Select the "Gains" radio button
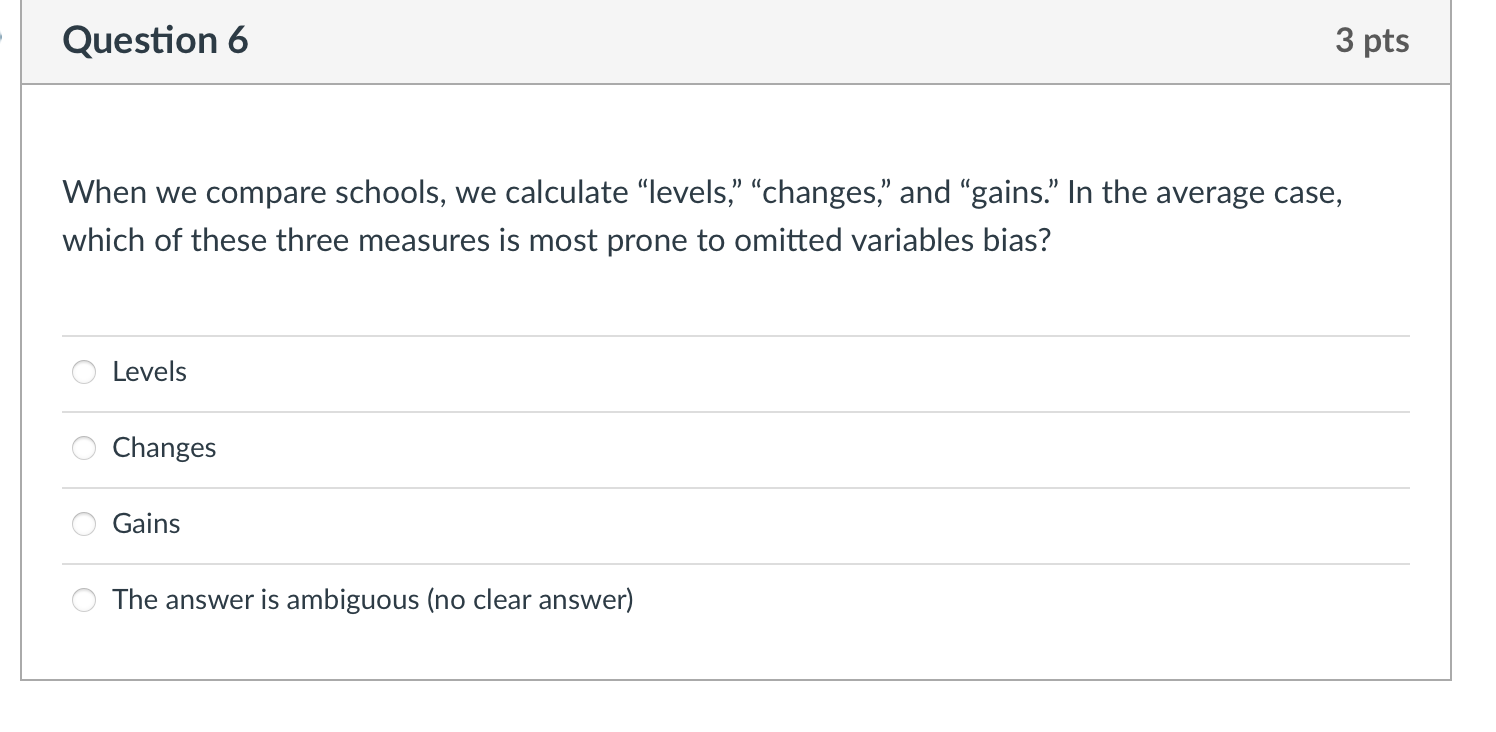1496x732 pixels. [x=84, y=523]
